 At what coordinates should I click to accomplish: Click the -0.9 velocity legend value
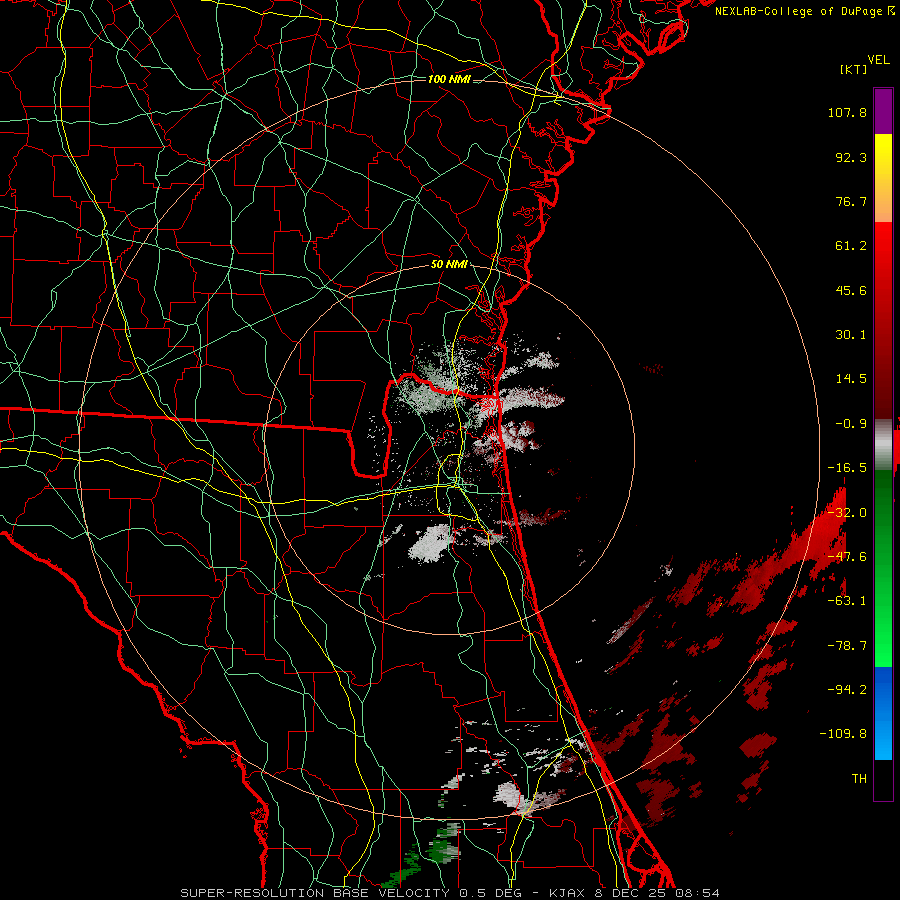point(851,424)
